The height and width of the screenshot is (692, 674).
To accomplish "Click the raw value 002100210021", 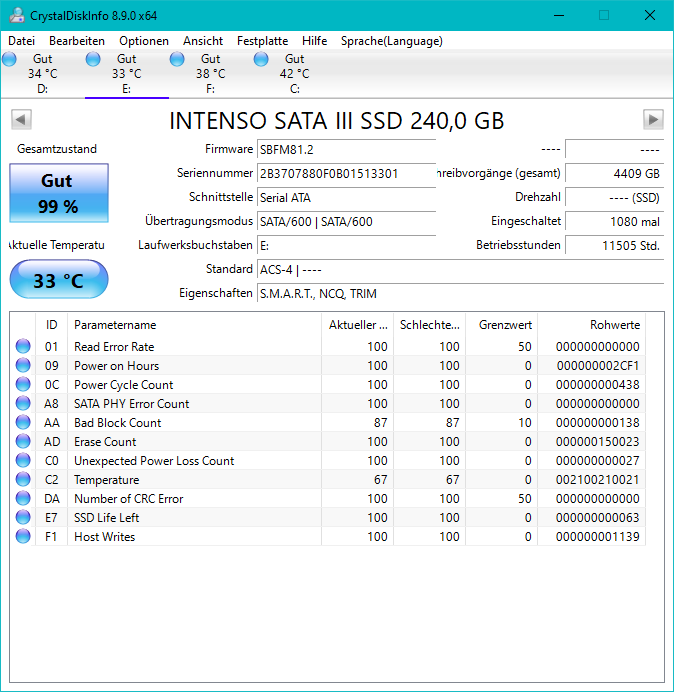I will [598, 480].
